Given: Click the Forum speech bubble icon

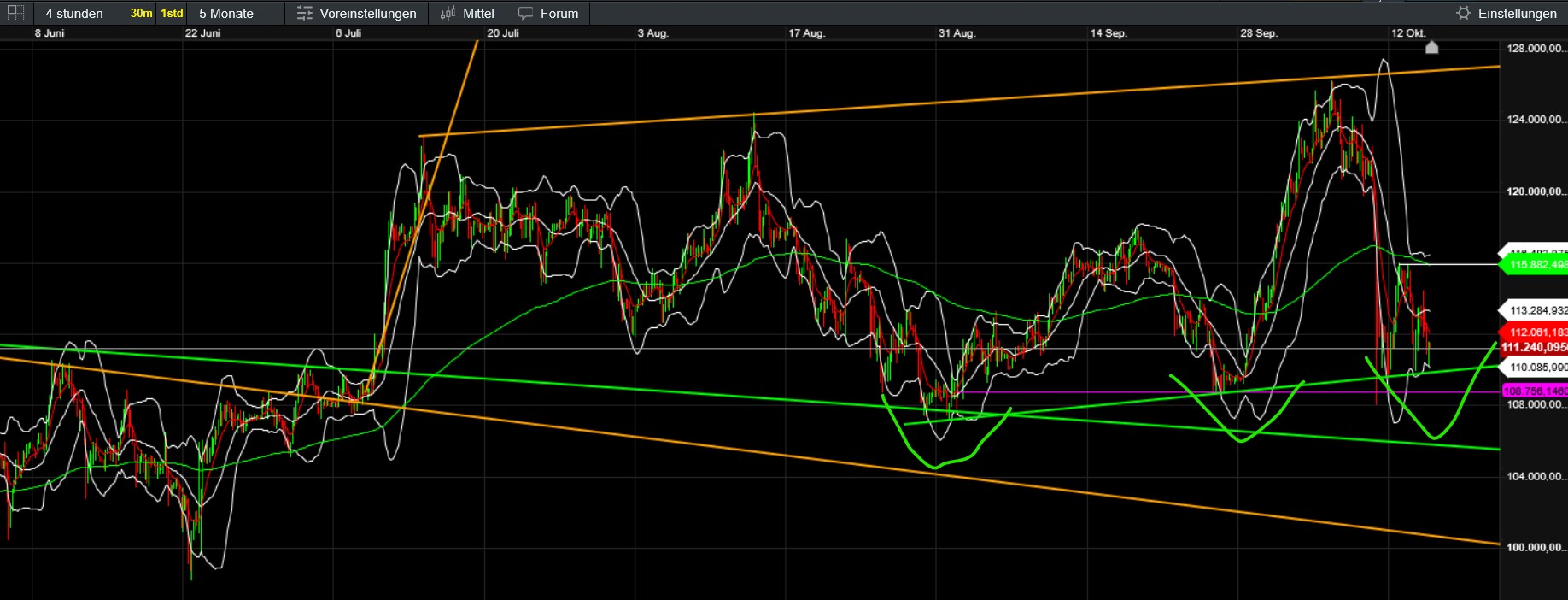Looking at the screenshot, I should pyautogui.click(x=525, y=14).
